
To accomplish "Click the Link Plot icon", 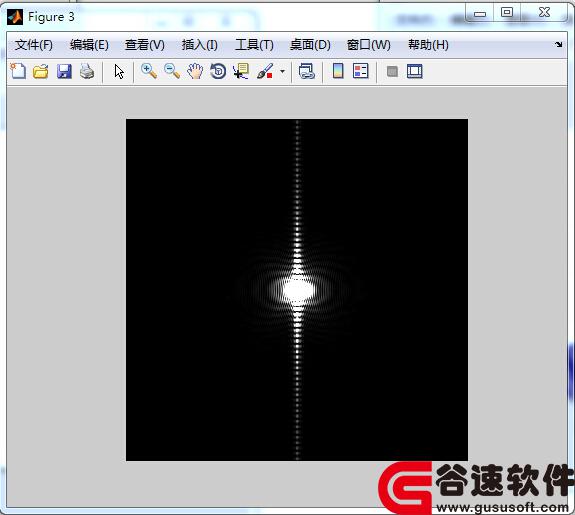I will click(307, 71).
